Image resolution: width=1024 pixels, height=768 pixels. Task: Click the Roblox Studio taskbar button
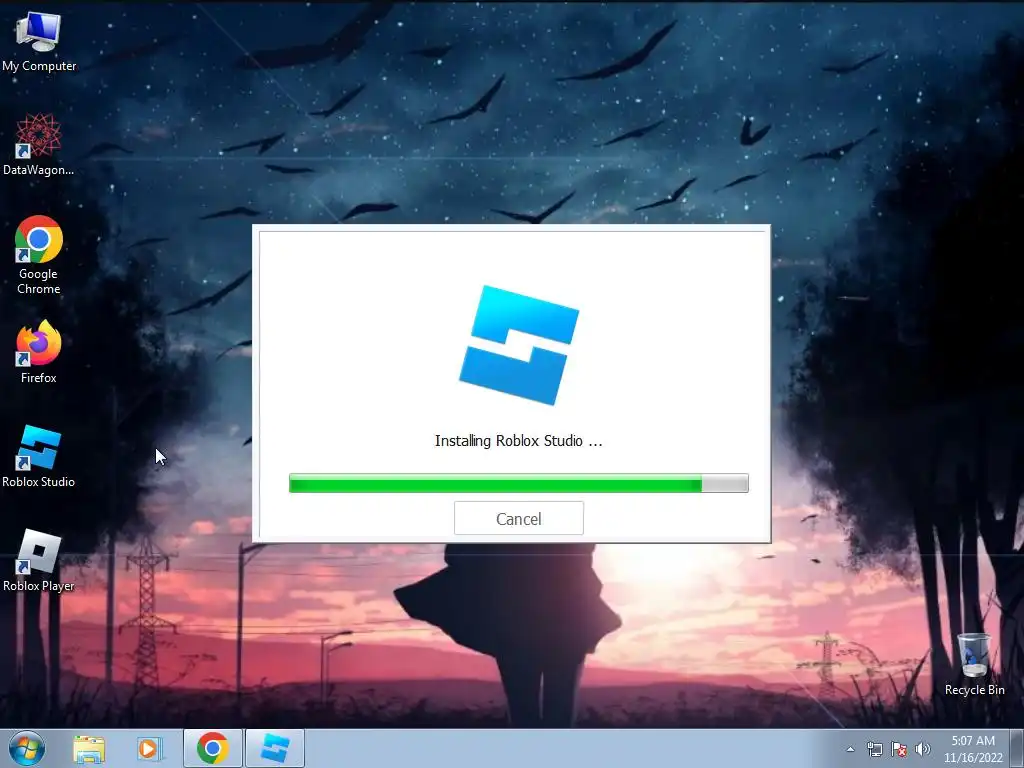(275, 748)
